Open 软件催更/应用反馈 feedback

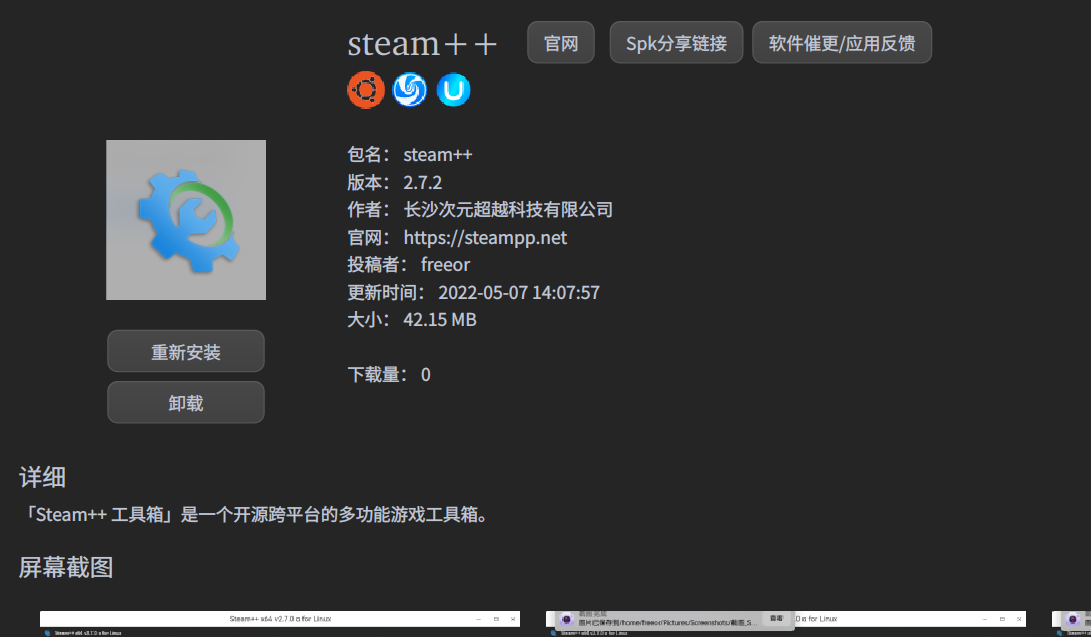(842, 42)
